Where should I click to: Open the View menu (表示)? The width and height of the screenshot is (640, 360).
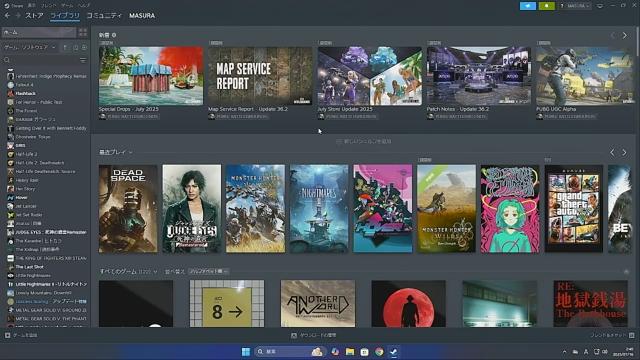click(x=31, y=6)
